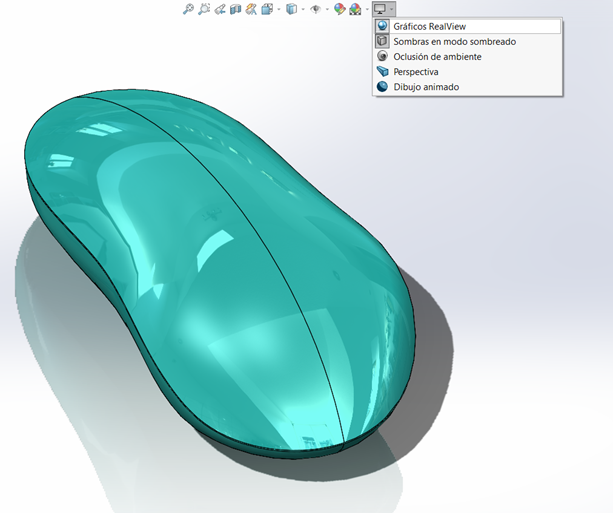Activate the Section View tool
The height and width of the screenshot is (513, 613).
coord(235,9)
